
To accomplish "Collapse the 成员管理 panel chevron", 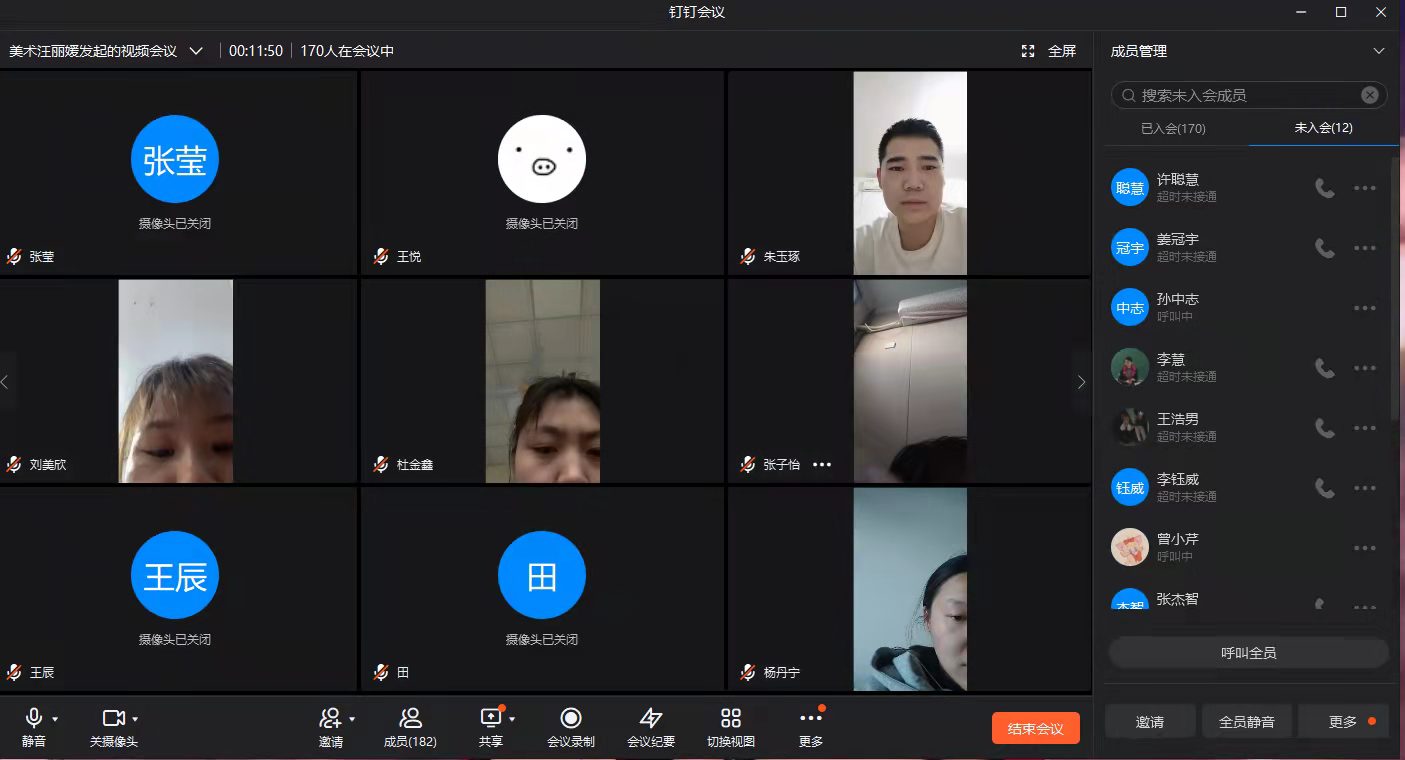I will tap(1379, 51).
